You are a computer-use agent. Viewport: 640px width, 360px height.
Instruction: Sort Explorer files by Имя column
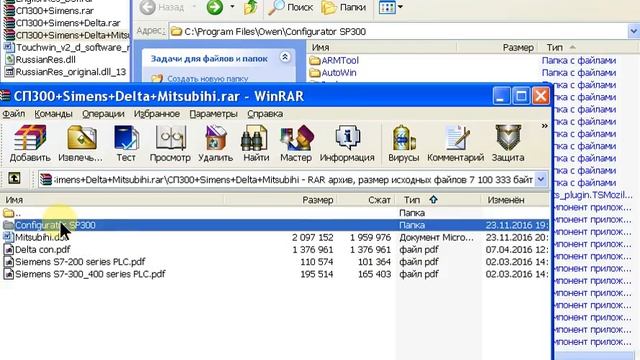(381, 48)
